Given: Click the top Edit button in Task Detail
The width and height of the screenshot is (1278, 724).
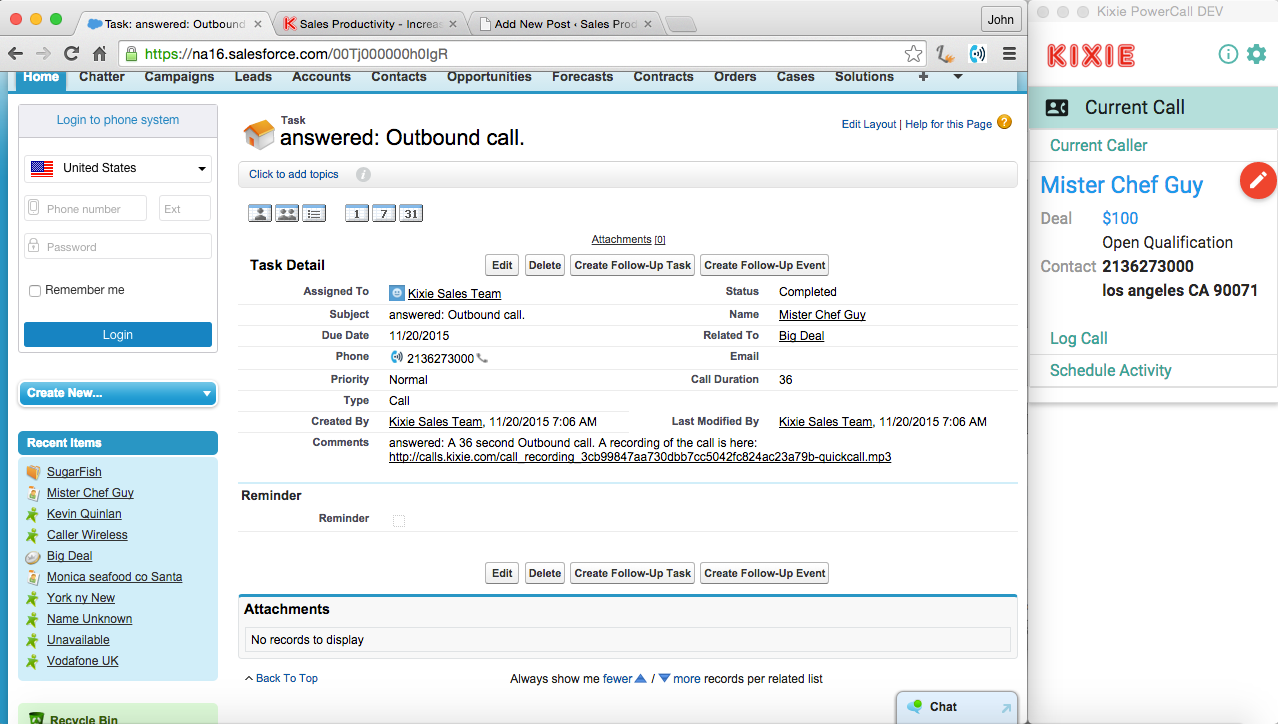Looking at the screenshot, I should [502, 265].
